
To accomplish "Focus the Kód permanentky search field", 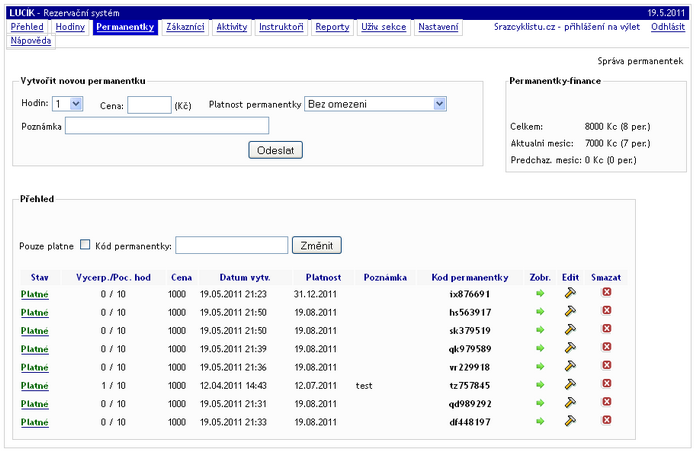I will (x=232, y=245).
